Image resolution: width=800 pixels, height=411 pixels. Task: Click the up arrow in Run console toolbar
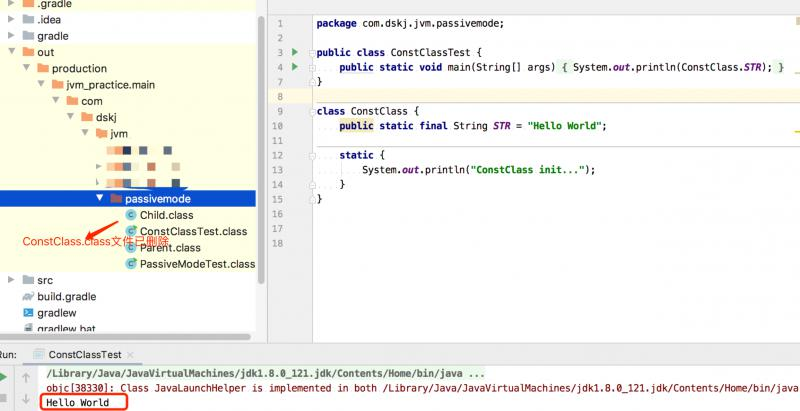[x=26, y=377]
